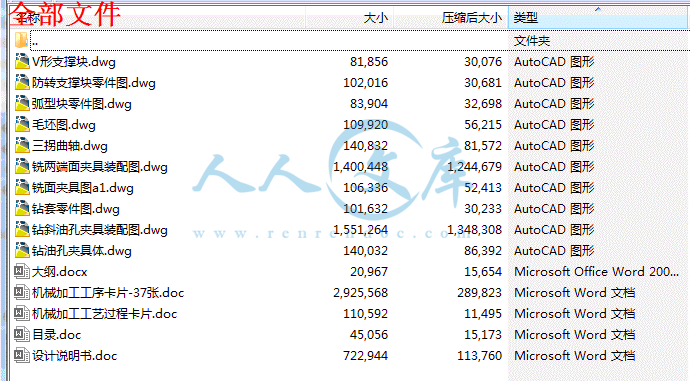690x381 pixels.
Task: Select 机械加工工艺过程卡片.doc file name
Action: click(x=104, y=314)
